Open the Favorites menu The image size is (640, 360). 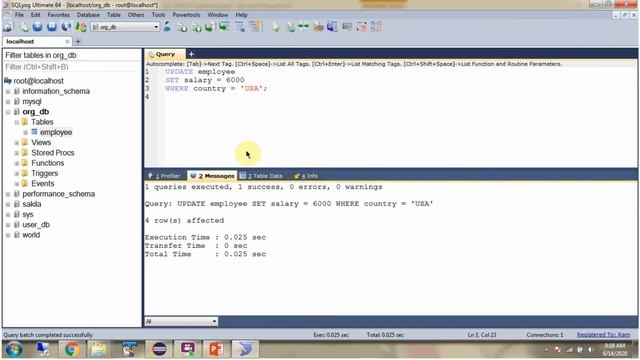point(59,15)
